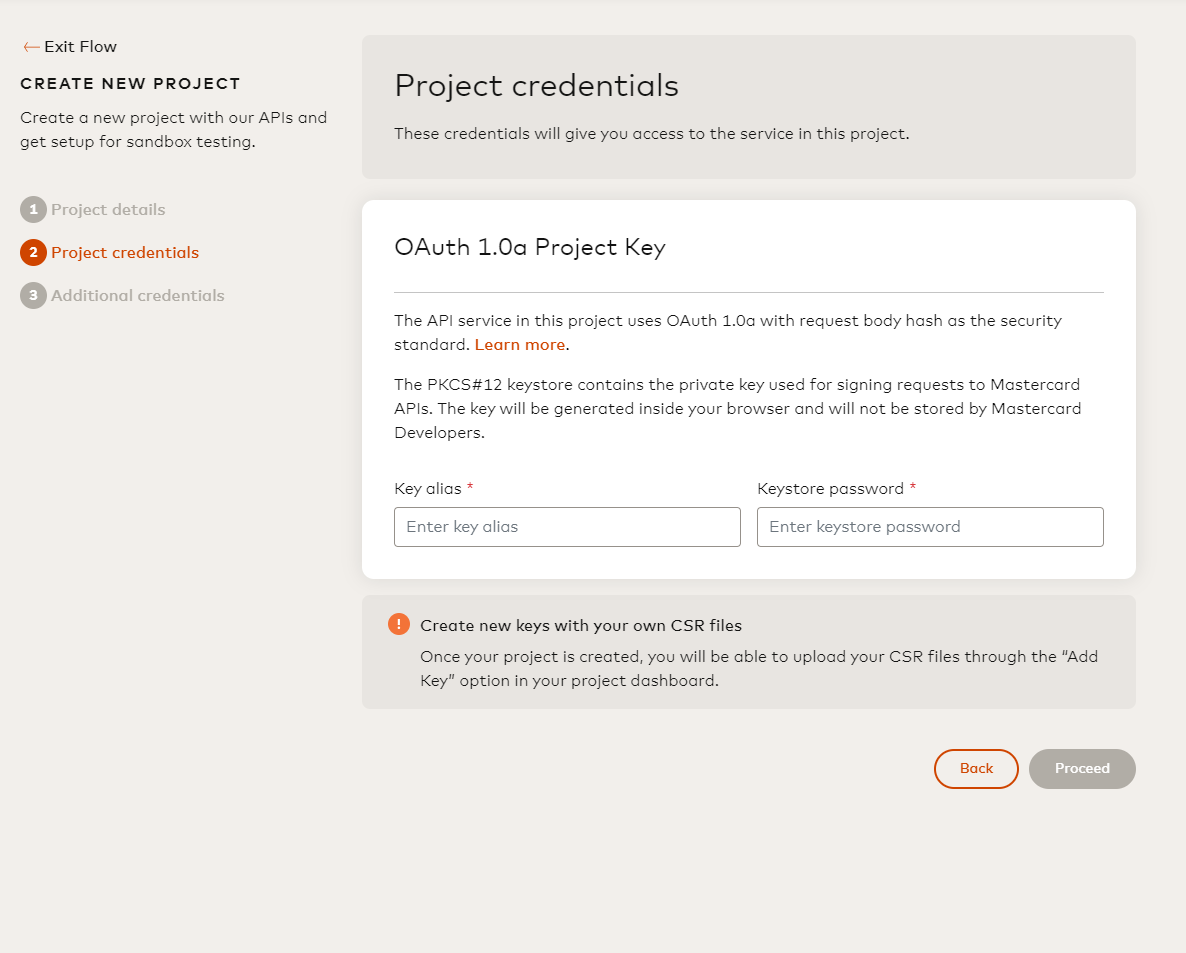Open the Additional credentials step
The image size is (1186, 953).
click(138, 296)
